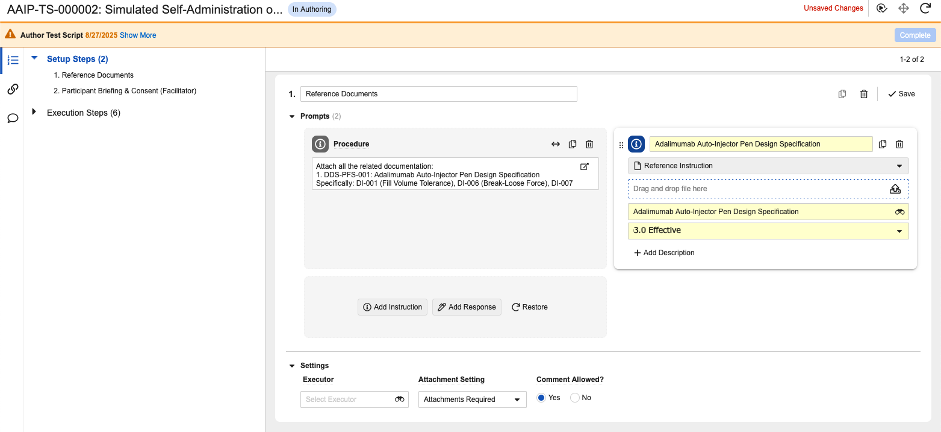Open the Procedure text editor via edit icon
This screenshot has height=432, width=941.
pos(585,166)
